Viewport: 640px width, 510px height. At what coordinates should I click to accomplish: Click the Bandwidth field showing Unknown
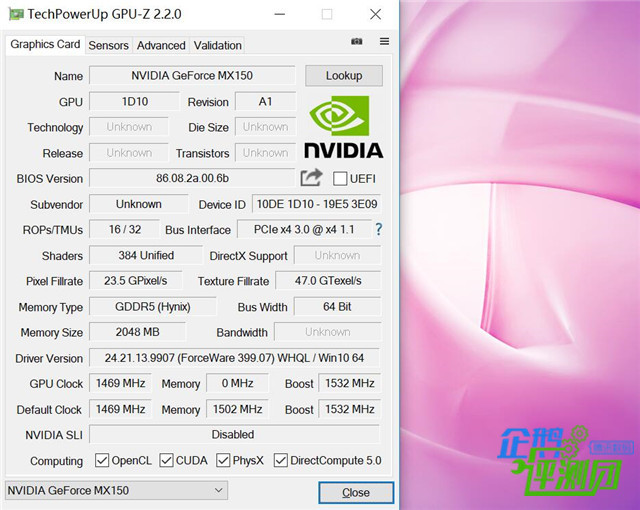pos(328,332)
